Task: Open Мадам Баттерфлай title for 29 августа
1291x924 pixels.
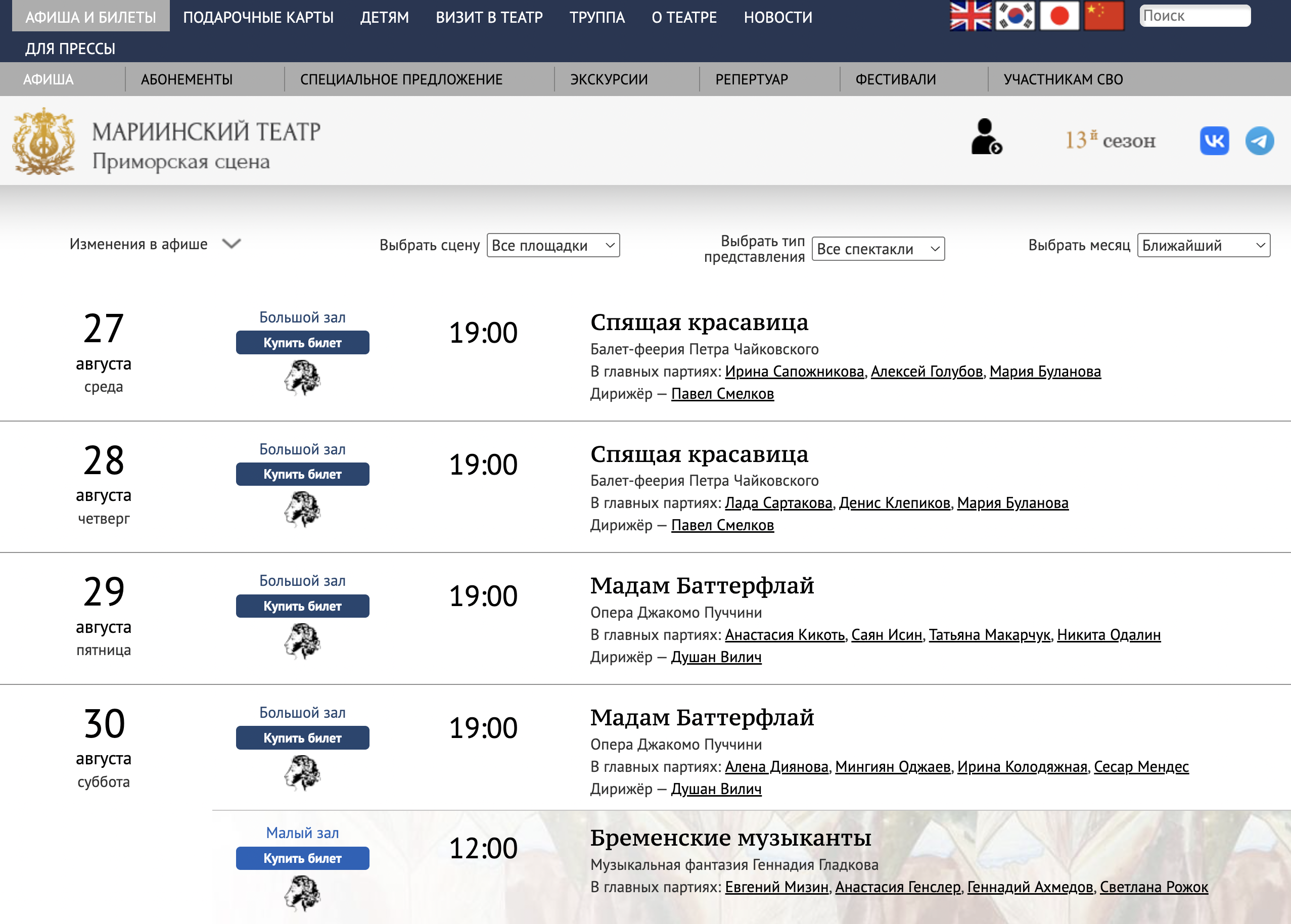Action: (x=702, y=585)
